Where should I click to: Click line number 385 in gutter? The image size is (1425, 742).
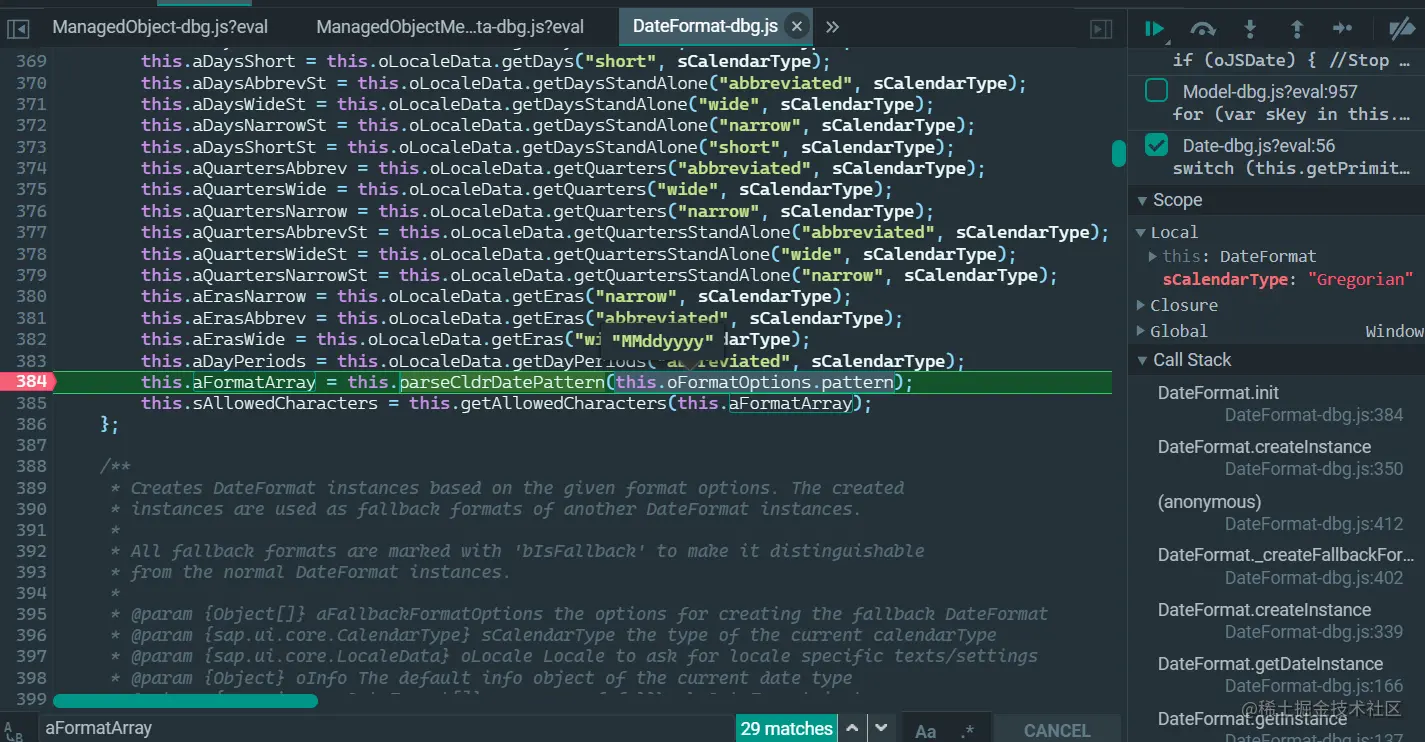coord(31,403)
